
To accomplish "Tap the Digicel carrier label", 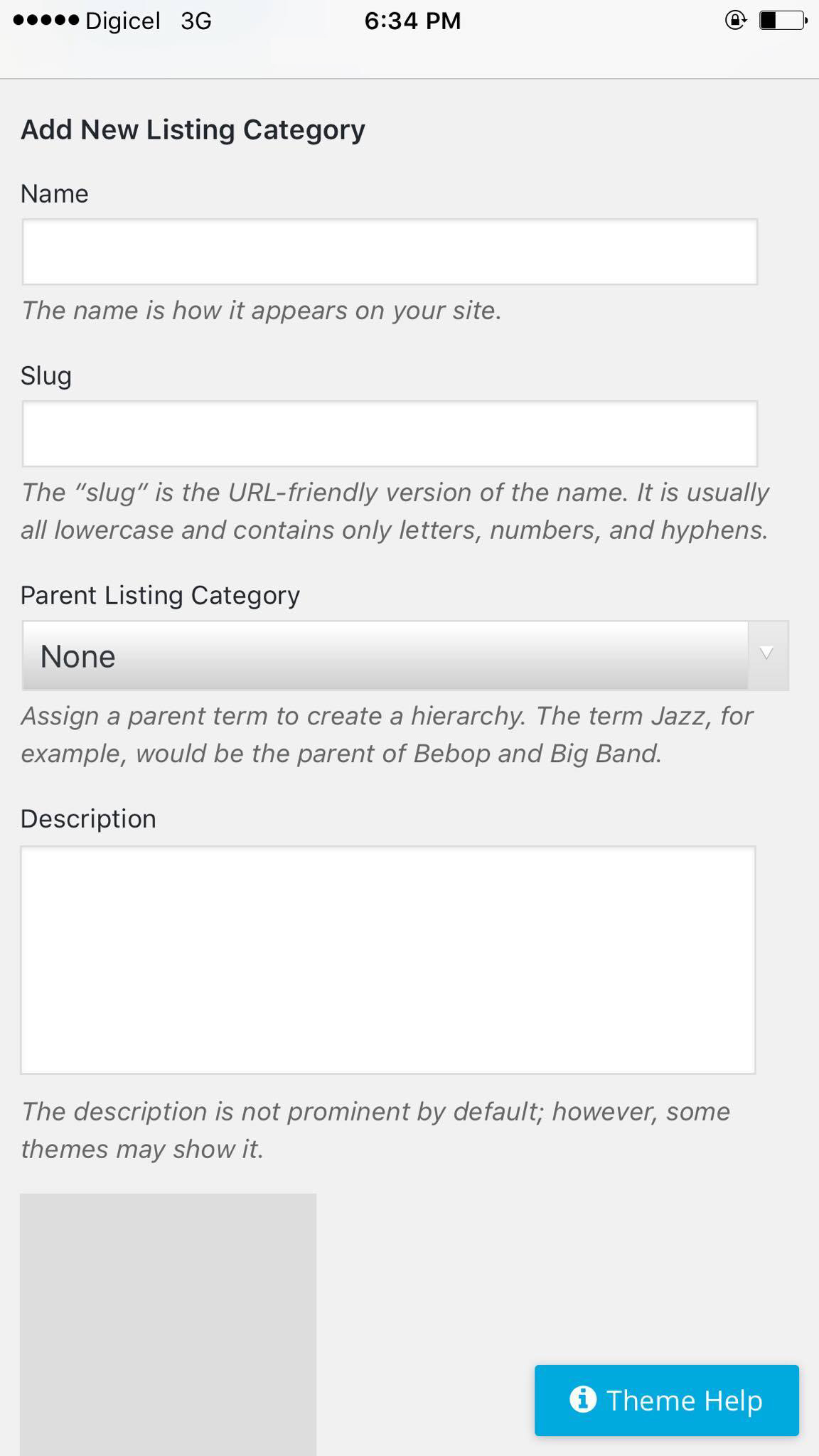I will tap(122, 21).
